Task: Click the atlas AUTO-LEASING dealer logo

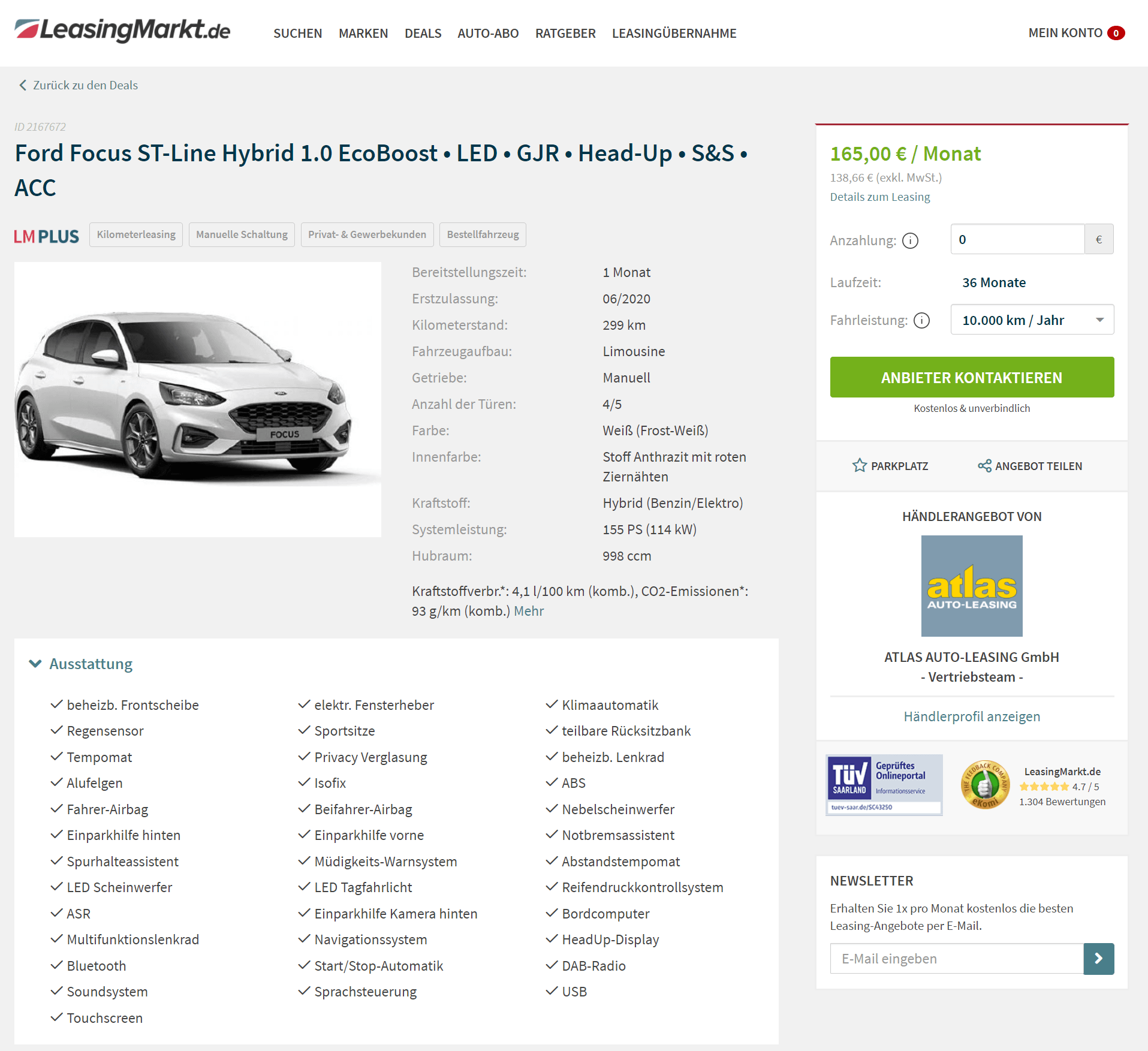Action: click(x=972, y=586)
